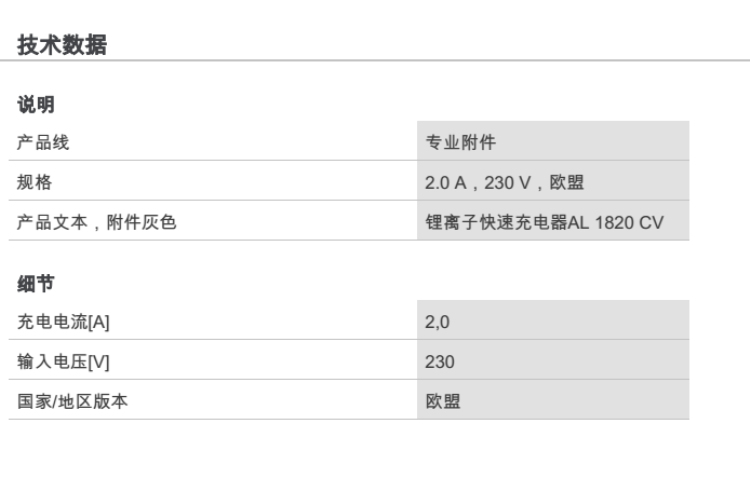
Task: Click the 说明 section title
Action: click(36, 104)
